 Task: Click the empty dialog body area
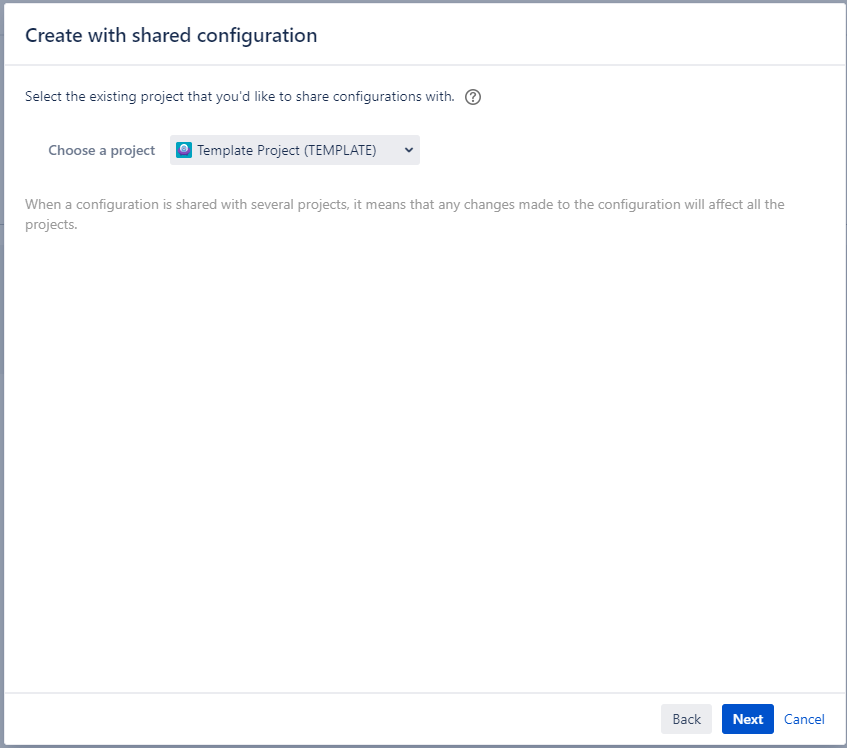pos(423,450)
